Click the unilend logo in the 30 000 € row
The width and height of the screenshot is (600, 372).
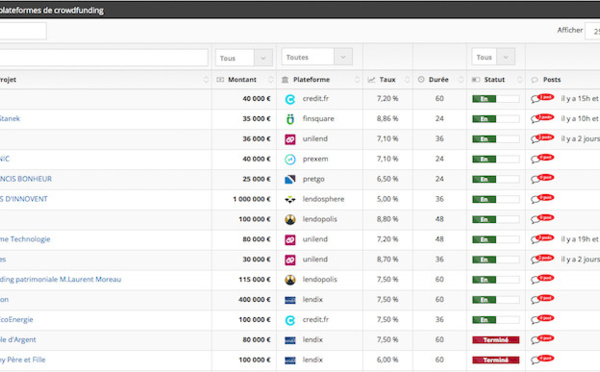290,260
